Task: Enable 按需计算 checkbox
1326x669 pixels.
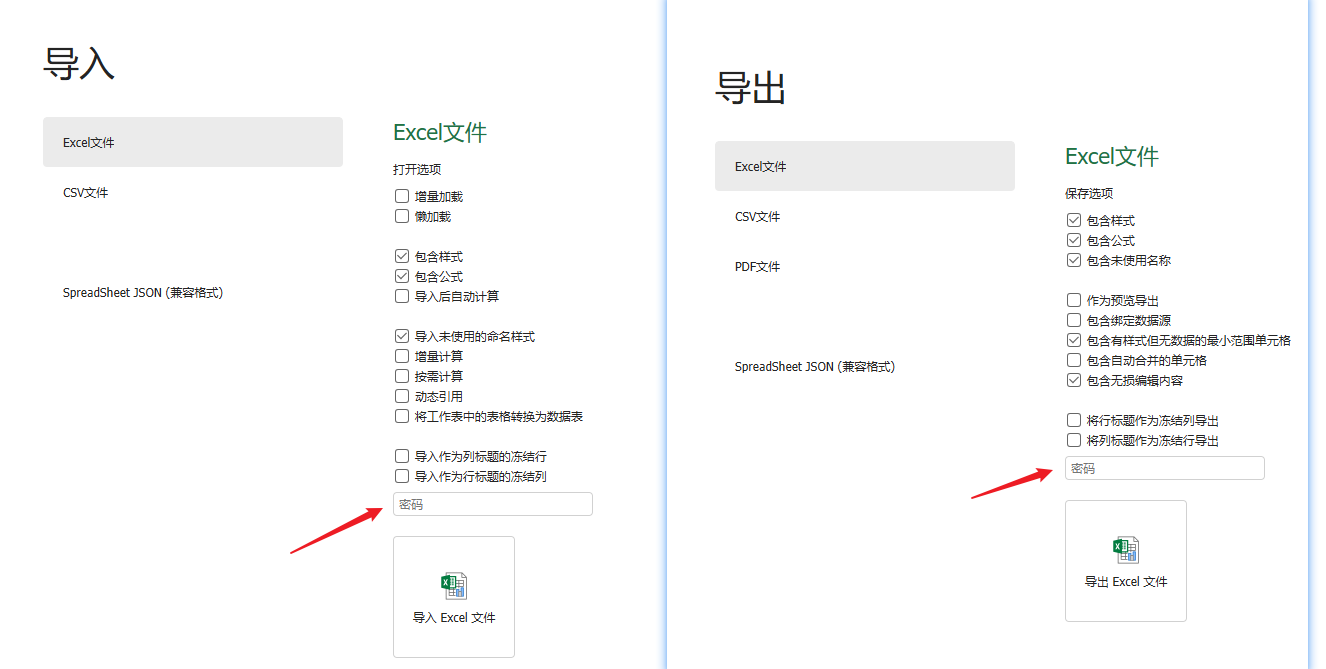Action: [402, 376]
